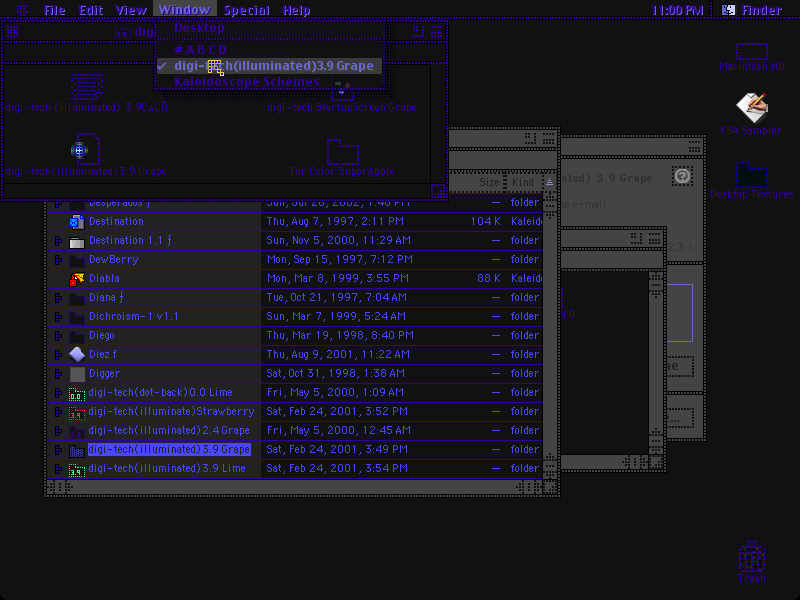This screenshot has height=600, width=800.
Task: Click the list window's horizontal scrollbar
Action: click(x=295, y=487)
